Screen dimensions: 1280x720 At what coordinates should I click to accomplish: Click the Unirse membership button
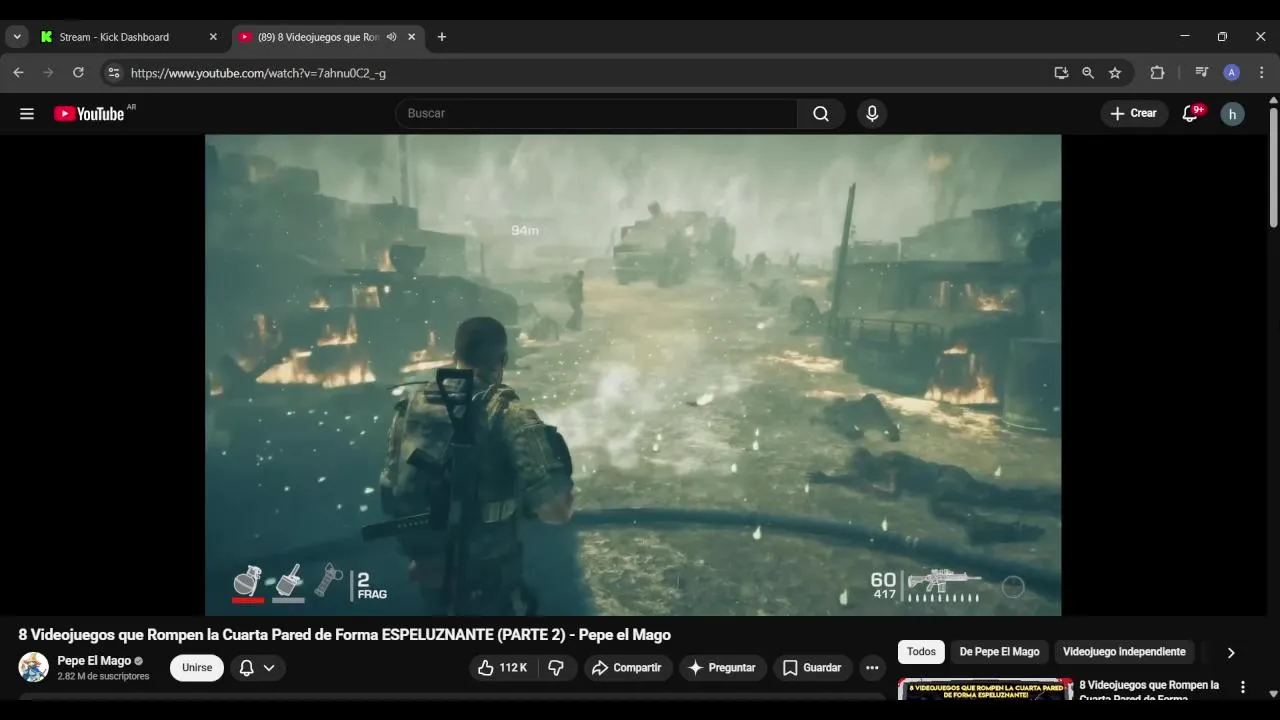[x=197, y=668]
